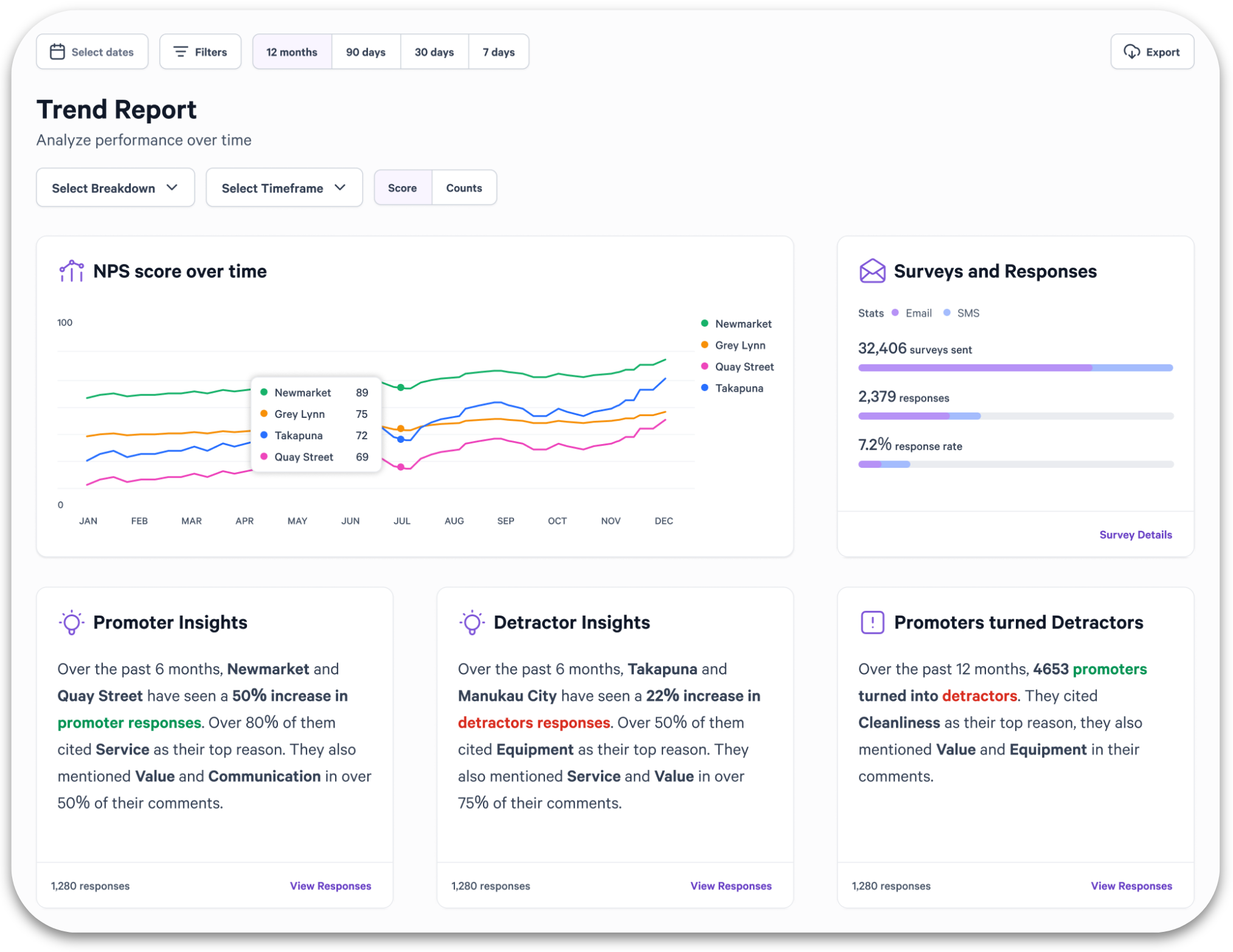Screen dimensions: 1233x952
Task: Toggle the Grey Lynn legend entry
Action: pyautogui.click(x=739, y=345)
